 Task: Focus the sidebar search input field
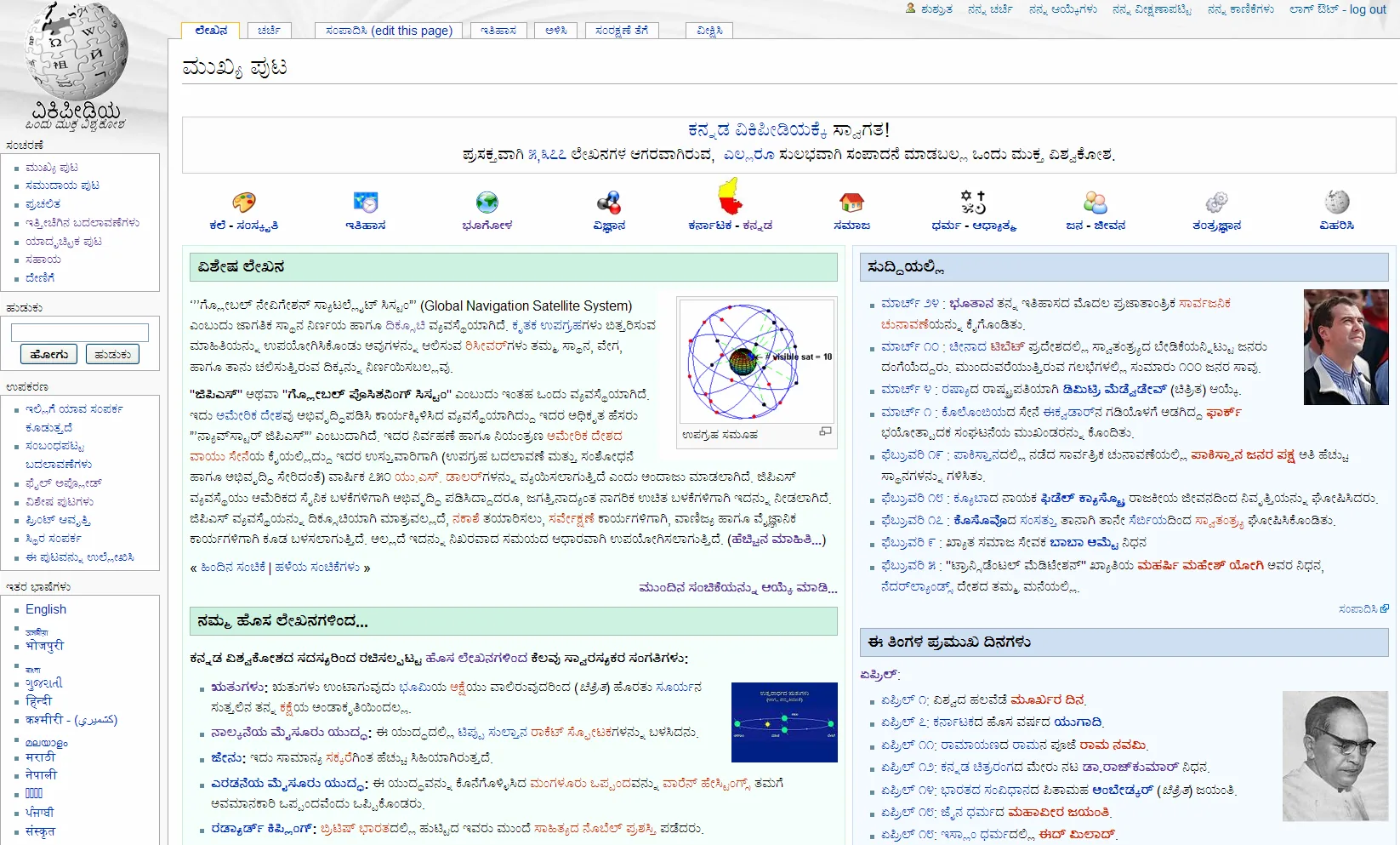point(80,333)
